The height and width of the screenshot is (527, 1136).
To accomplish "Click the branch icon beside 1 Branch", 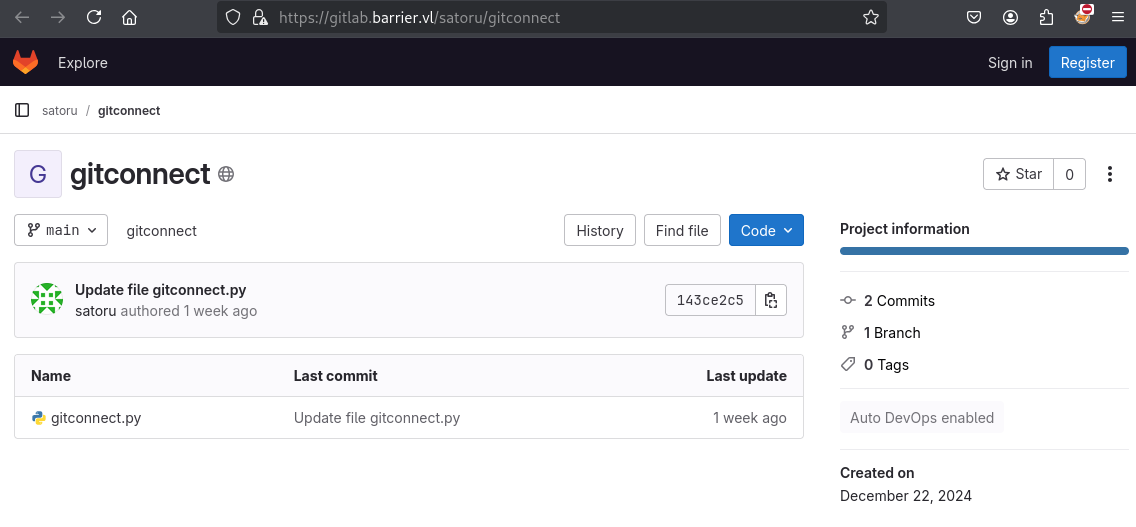I will [x=848, y=332].
